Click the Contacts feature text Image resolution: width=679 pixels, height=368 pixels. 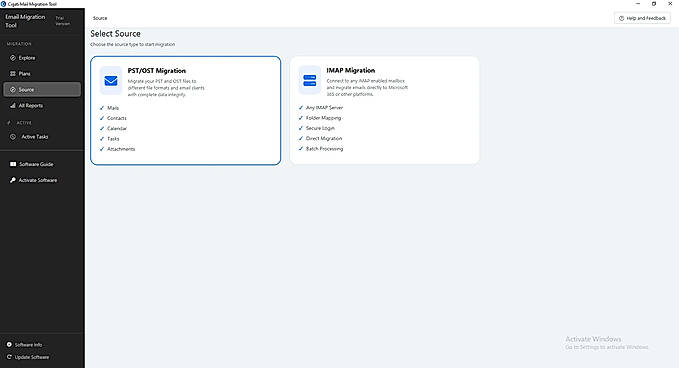[x=117, y=118]
